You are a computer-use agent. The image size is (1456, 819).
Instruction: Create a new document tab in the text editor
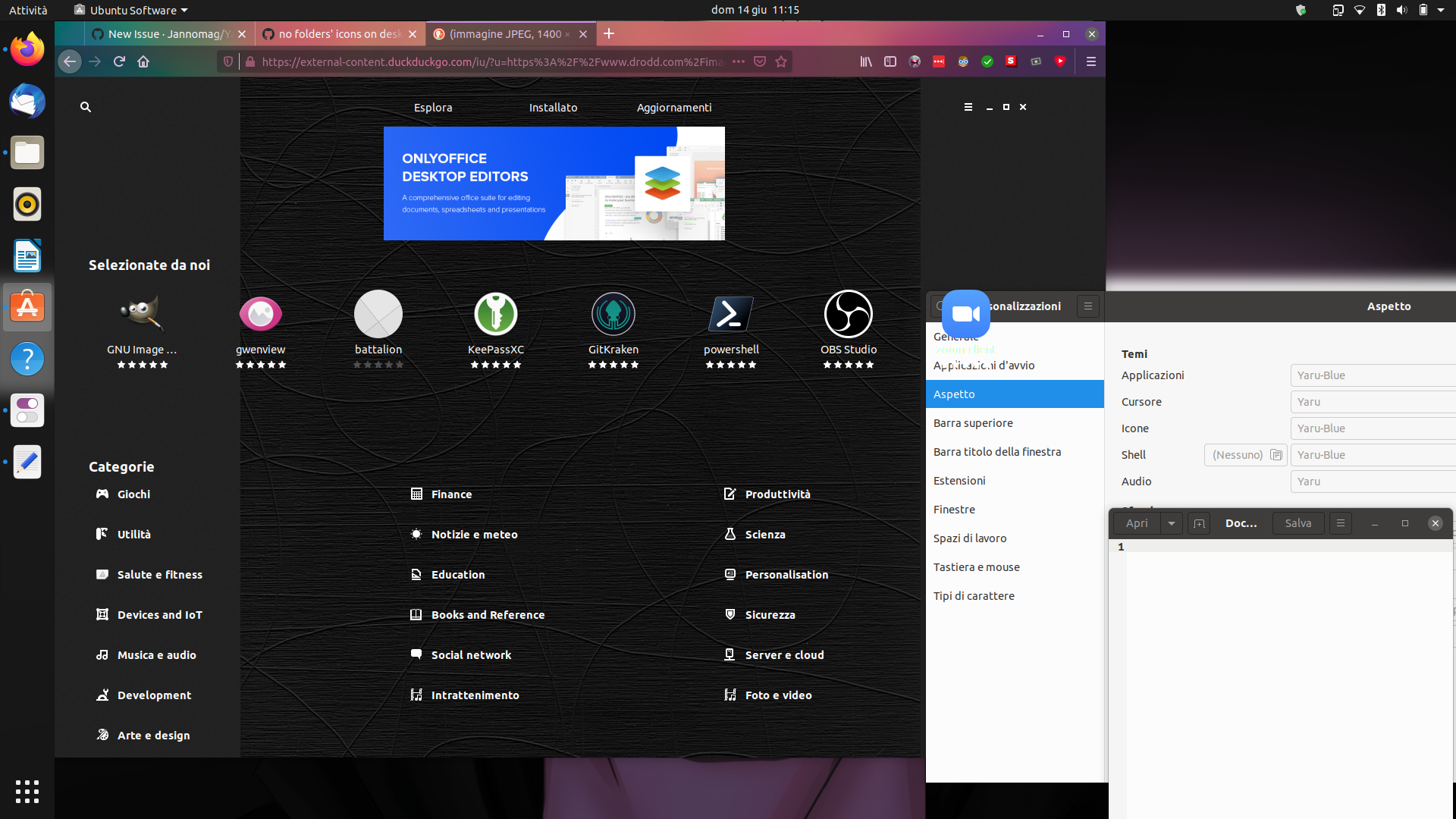pyautogui.click(x=1198, y=523)
